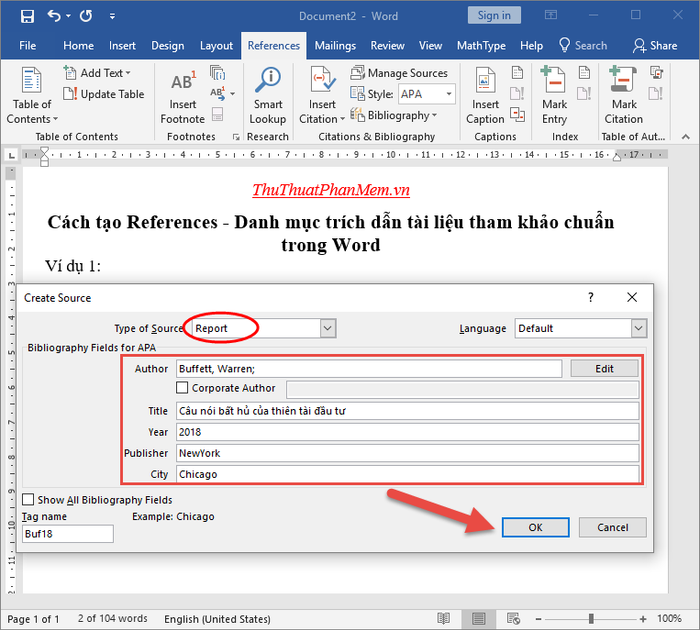
Task: Click the Title text field
Action: [x=408, y=411]
